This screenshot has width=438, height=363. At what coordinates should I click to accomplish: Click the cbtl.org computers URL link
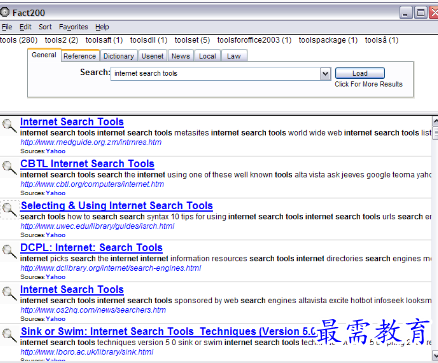click(92, 184)
